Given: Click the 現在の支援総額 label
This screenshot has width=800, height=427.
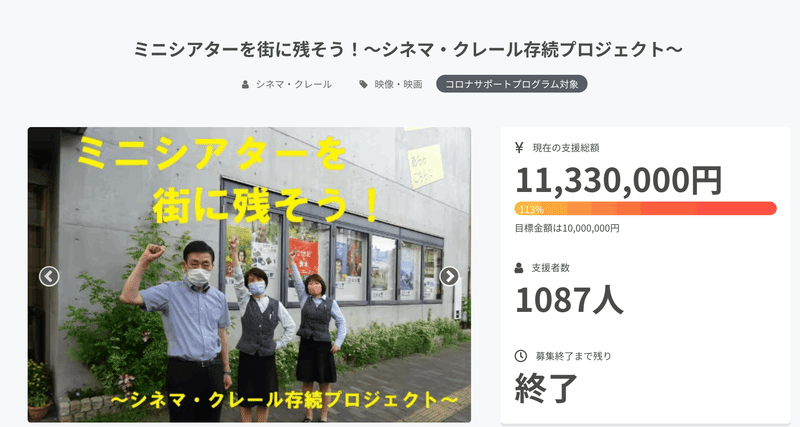Looking at the screenshot, I should pos(566,148).
